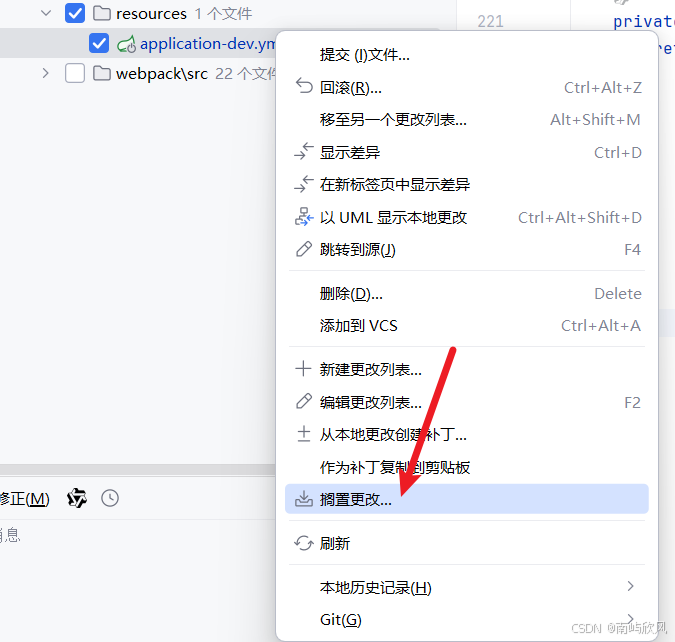Click the Amend (M) option label

tap(25, 499)
